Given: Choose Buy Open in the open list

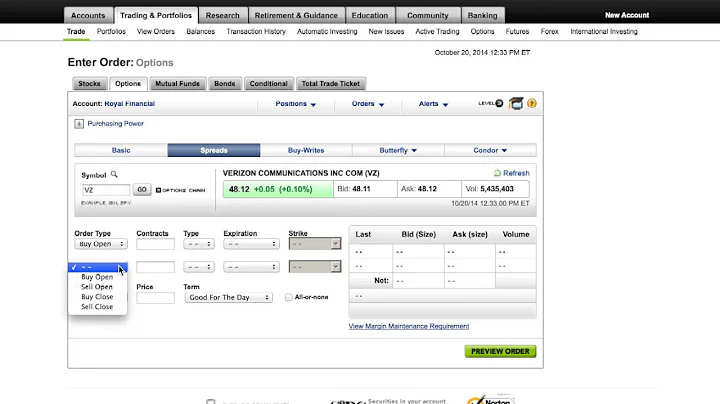Looking at the screenshot, I should click(97, 277).
